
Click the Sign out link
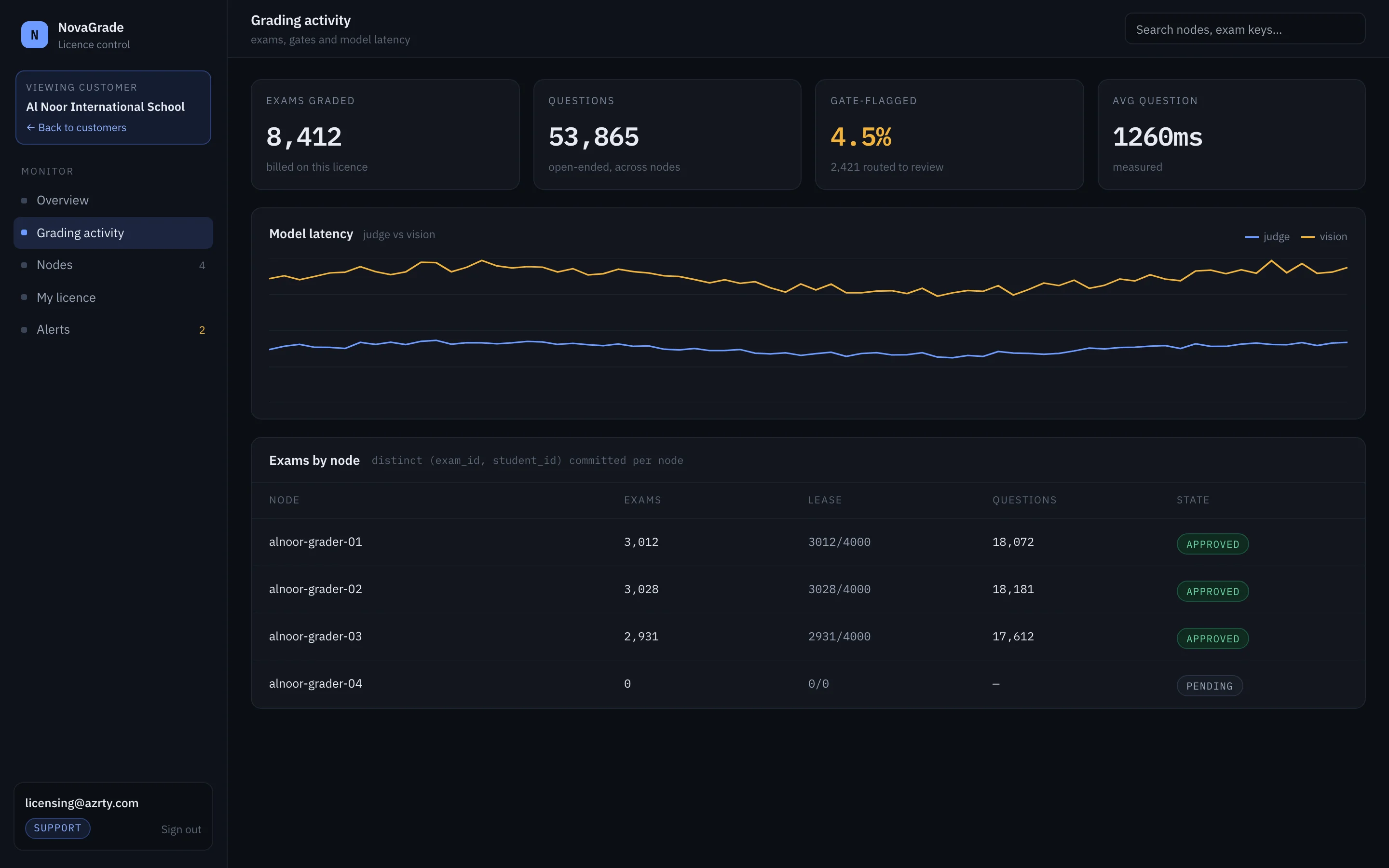coord(181,829)
